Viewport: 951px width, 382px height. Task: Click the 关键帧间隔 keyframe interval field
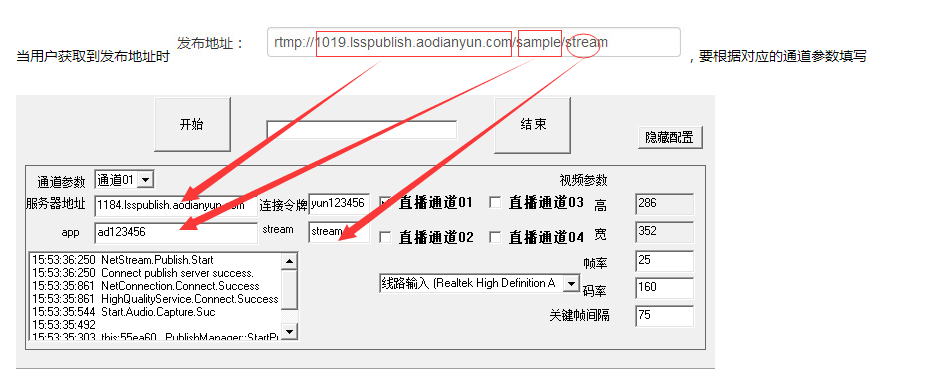click(x=665, y=316)
